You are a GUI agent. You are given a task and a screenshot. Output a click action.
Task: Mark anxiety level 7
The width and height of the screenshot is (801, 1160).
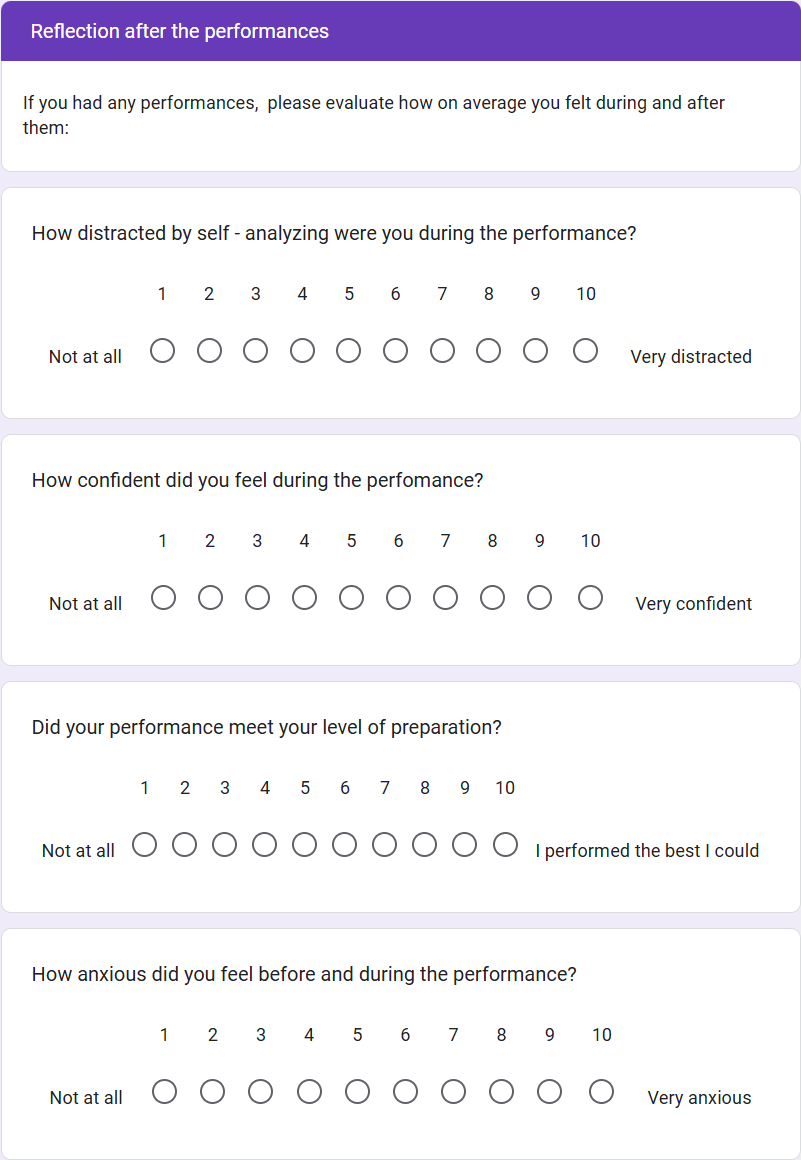[453, 1092]
